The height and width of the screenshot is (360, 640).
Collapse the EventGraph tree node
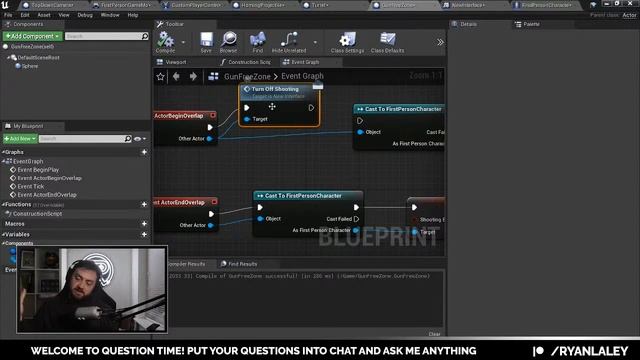tap(4, 161)
